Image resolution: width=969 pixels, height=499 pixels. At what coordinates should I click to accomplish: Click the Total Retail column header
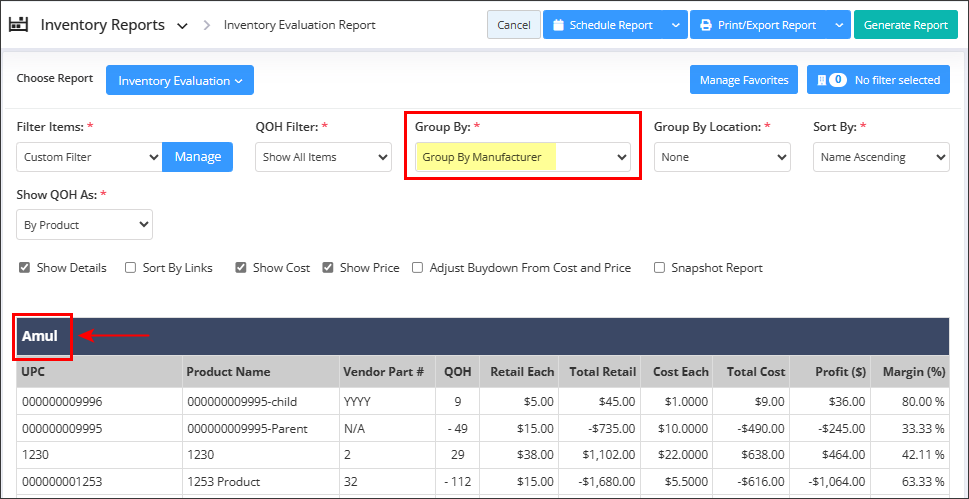[x=599, y=372]
